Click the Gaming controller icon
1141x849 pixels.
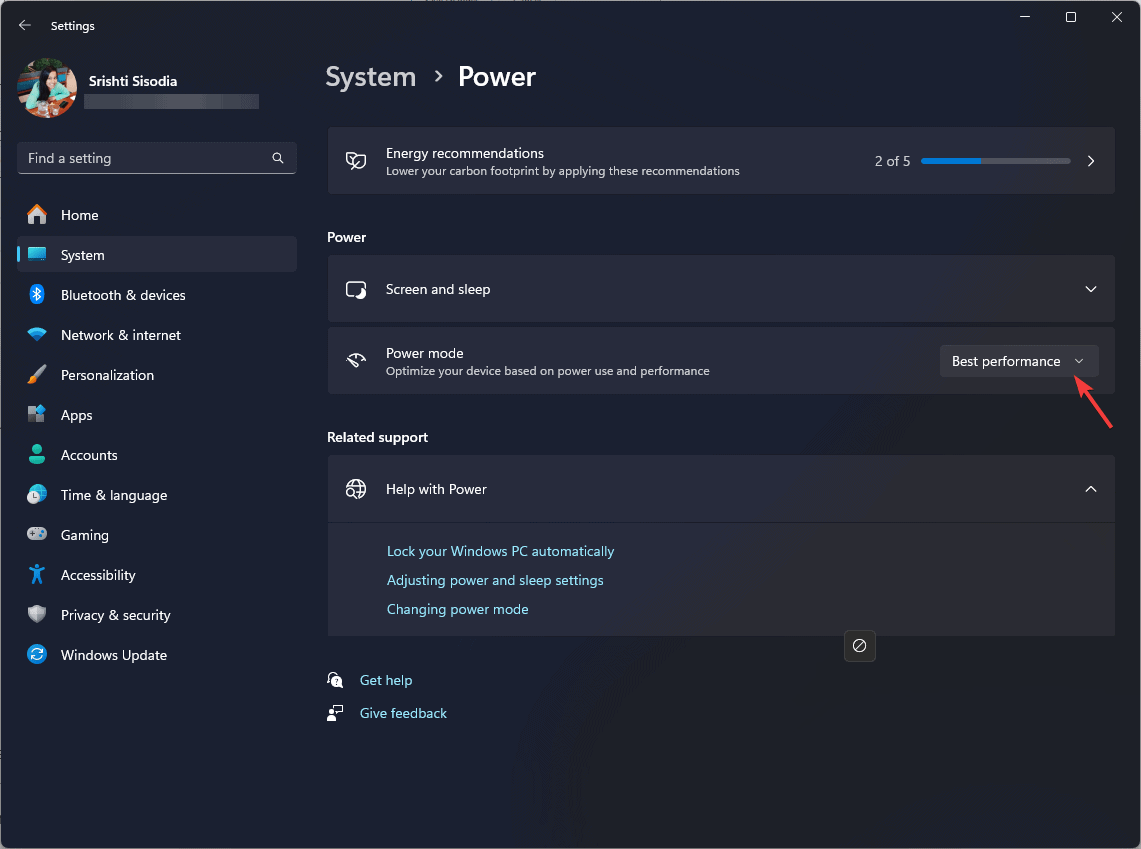37,535
